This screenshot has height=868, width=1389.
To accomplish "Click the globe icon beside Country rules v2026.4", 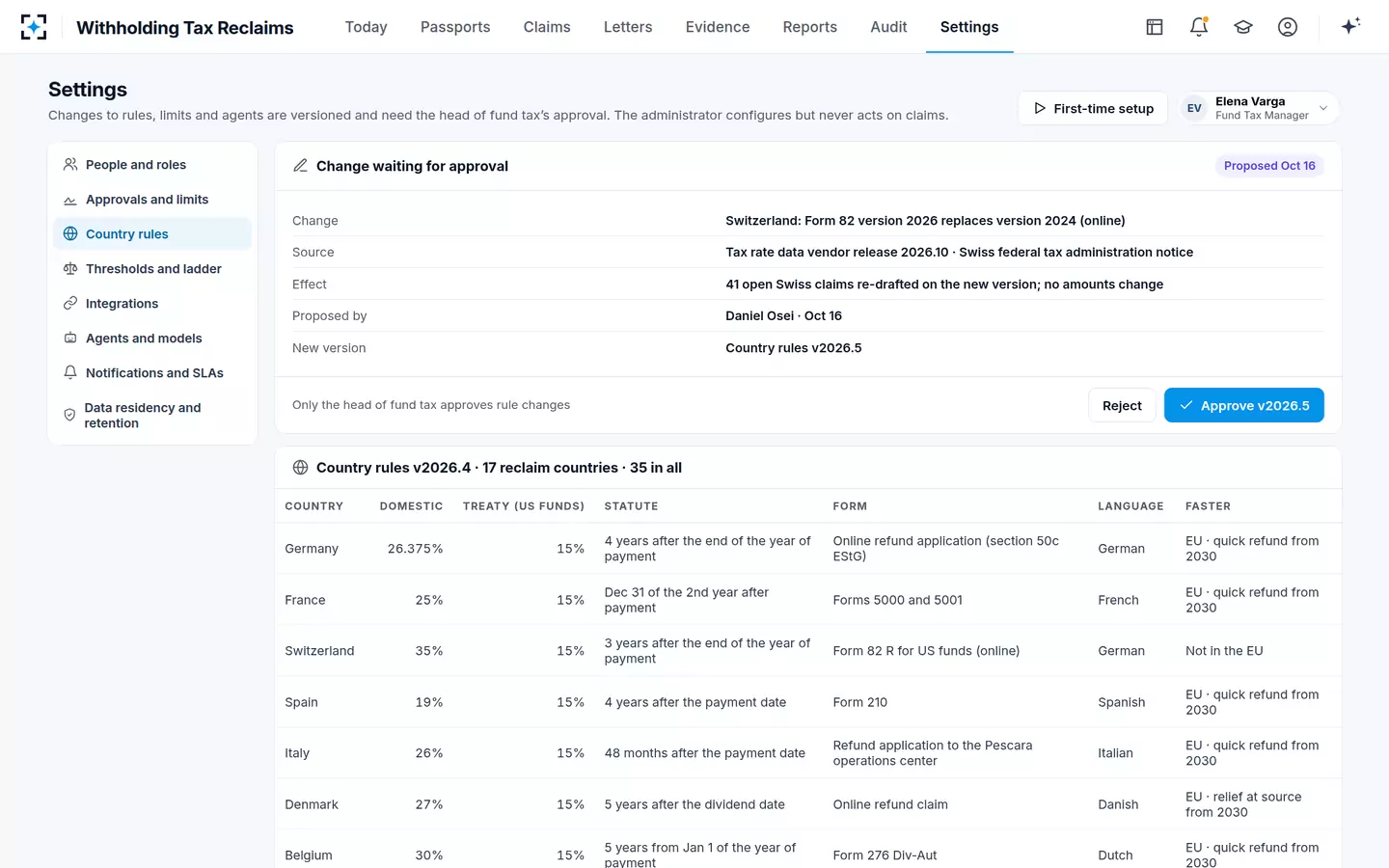I will (301, 468).
